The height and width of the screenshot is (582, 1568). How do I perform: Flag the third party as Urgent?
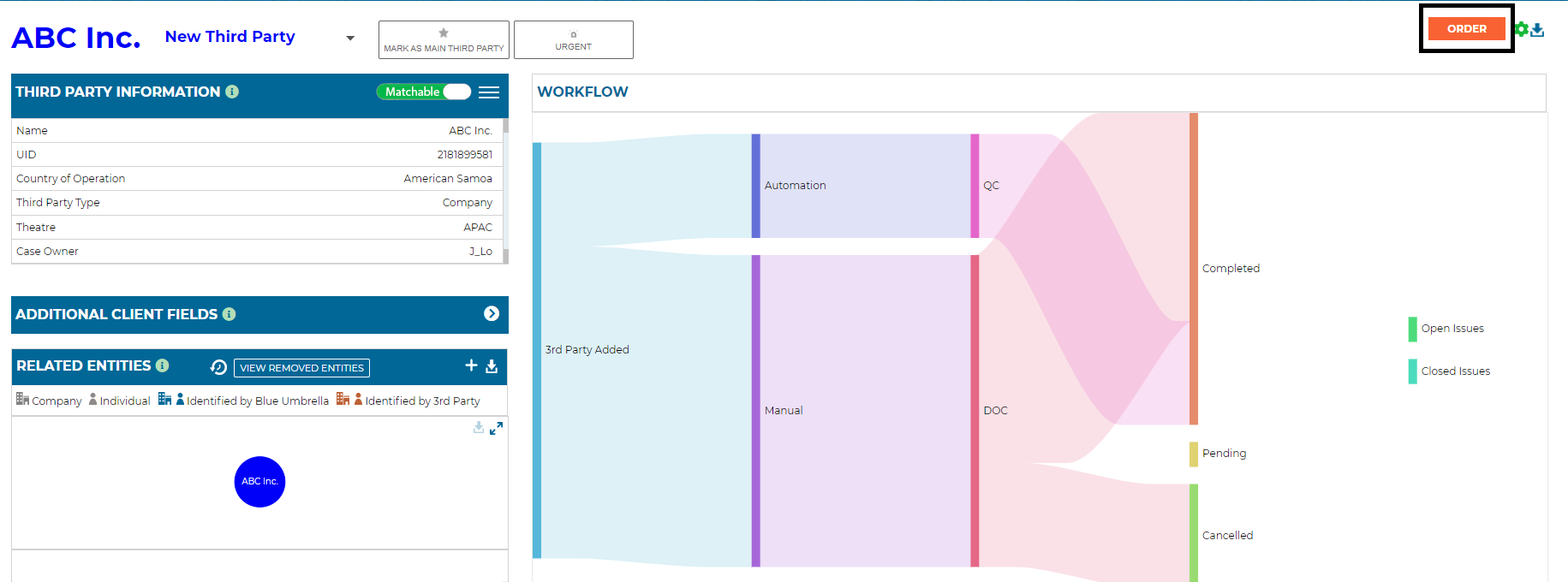(573, 40)
